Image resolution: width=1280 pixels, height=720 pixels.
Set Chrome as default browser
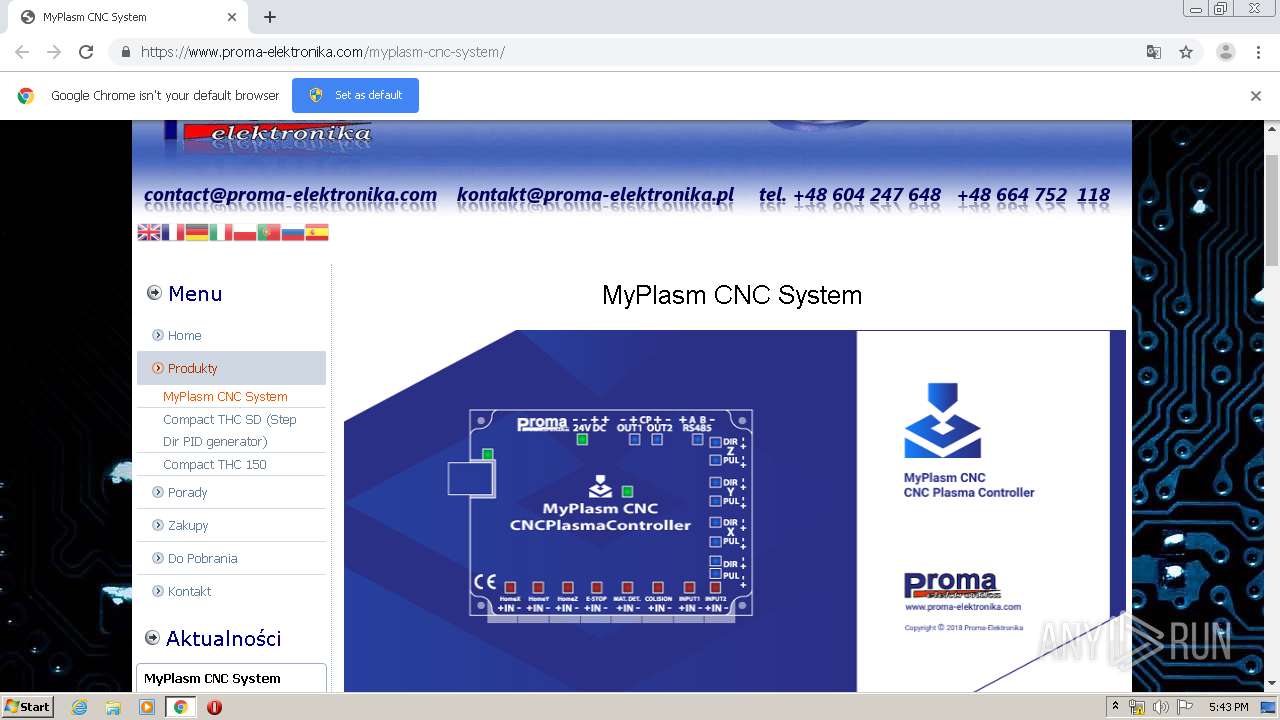355,95
